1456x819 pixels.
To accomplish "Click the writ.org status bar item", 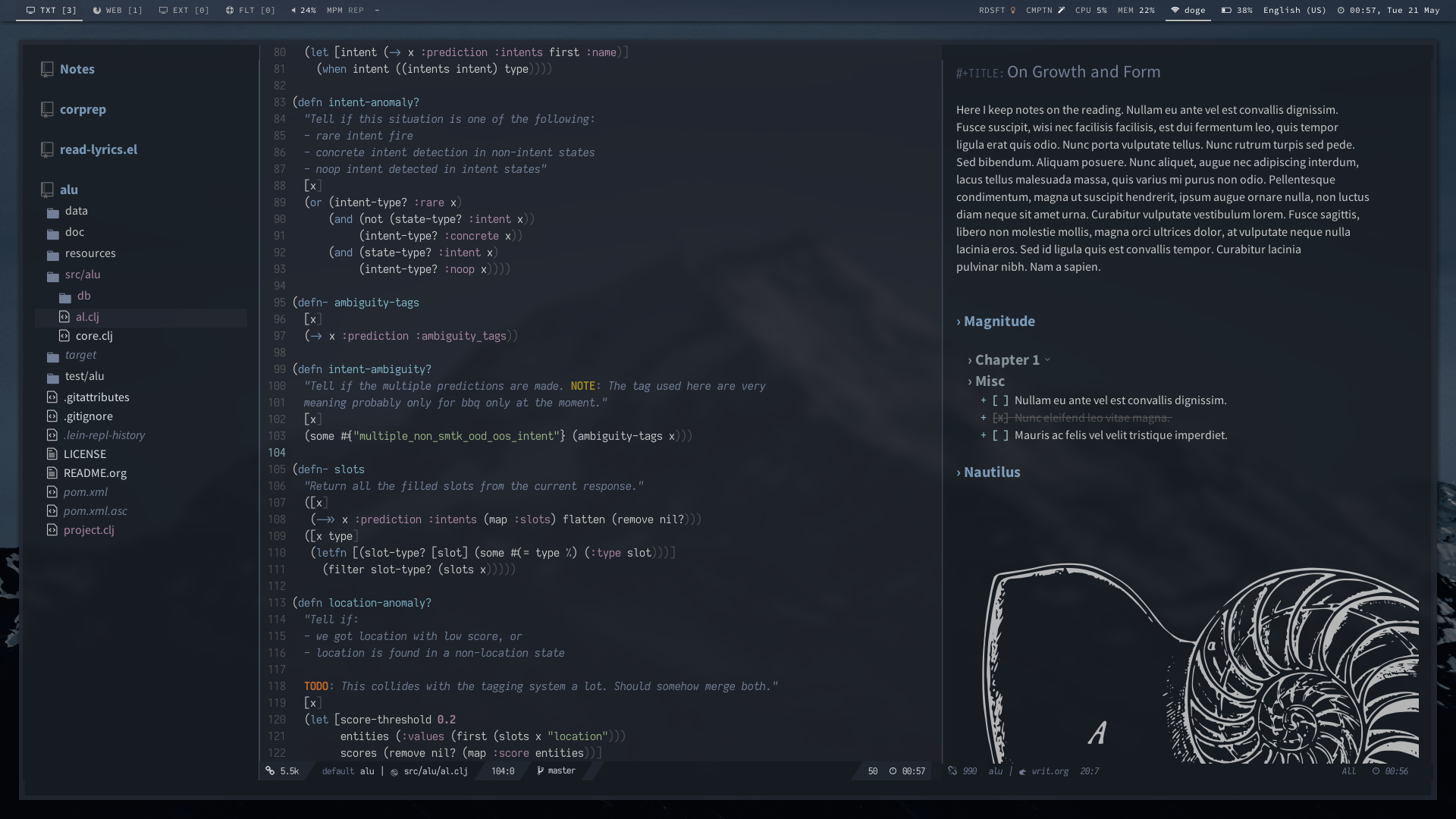I will pos(1050,770).
